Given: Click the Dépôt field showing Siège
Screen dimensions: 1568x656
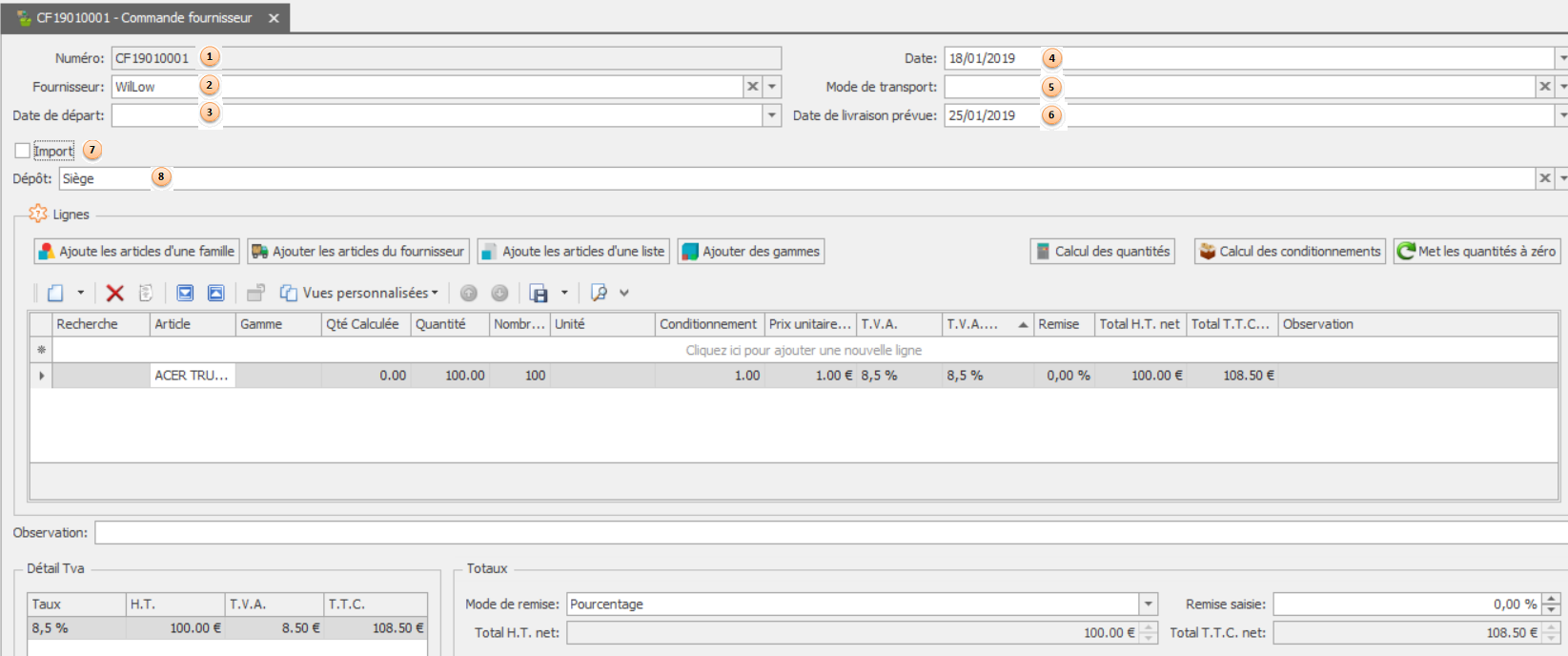Looking at the screenshot, I should click(x=797, y=178).
